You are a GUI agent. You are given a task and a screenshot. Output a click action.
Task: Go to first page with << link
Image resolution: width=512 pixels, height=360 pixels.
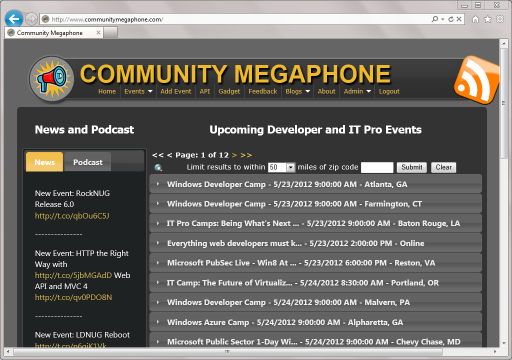coord(158,155)
